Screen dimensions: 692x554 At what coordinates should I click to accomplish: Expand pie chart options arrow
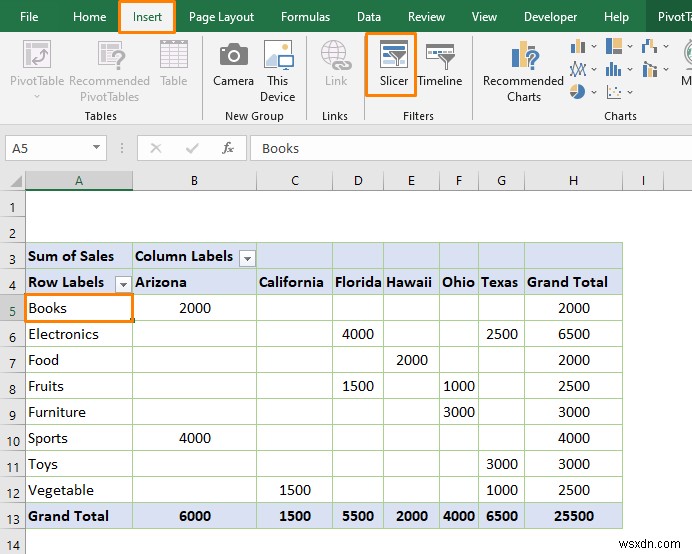[x=594, y=92]
